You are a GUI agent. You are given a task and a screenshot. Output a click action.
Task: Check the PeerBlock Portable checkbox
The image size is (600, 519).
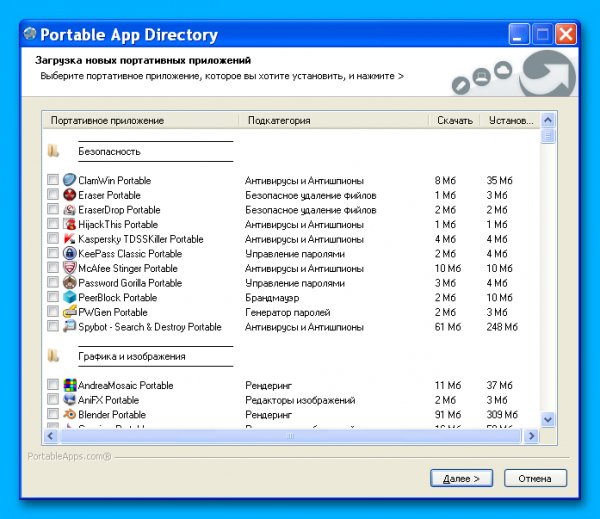[x=53, y=297]
